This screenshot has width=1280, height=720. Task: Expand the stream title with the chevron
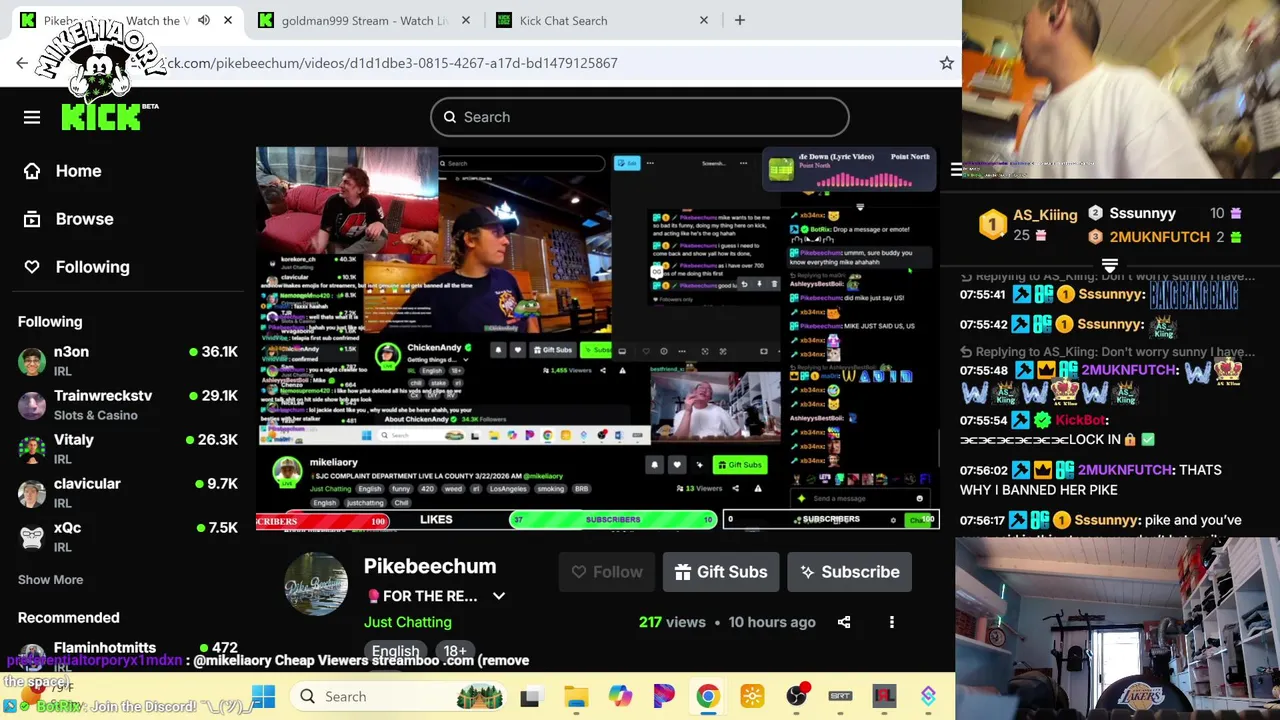click(x=498, y=596)
